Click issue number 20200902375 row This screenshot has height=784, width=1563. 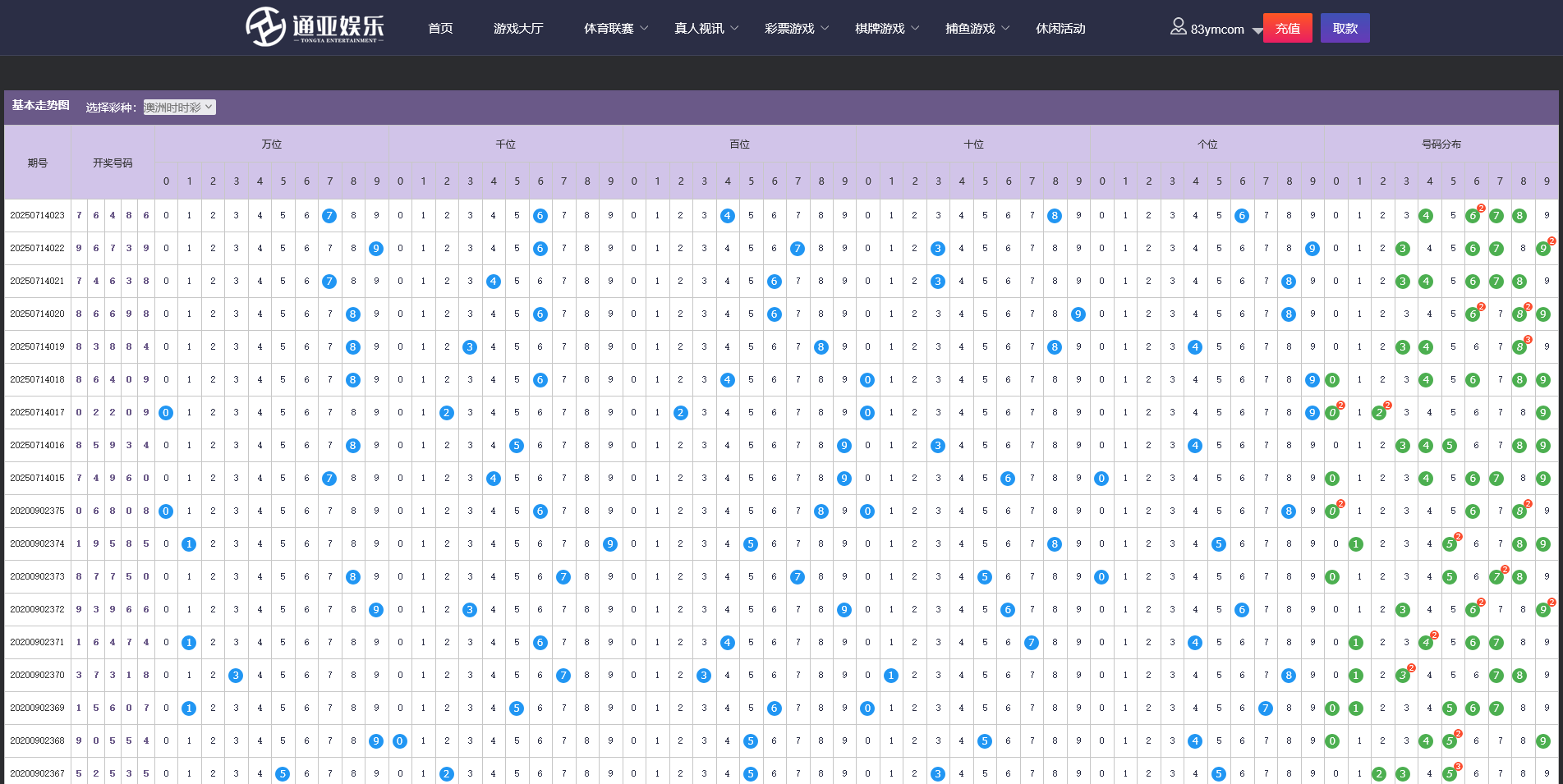(x=37, y=511)
